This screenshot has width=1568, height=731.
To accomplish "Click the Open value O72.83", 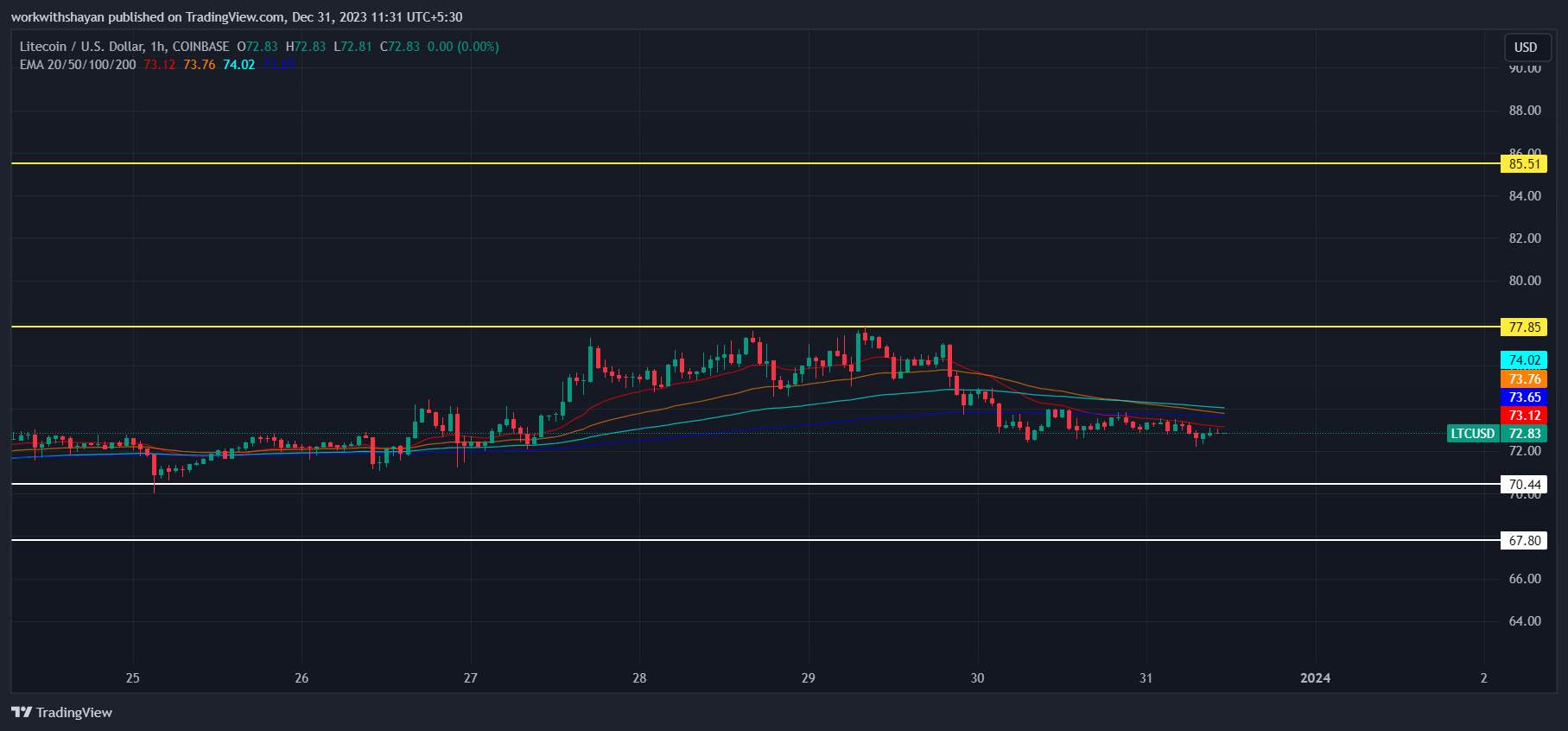I will pyautogui.click(x=257, y=47).
